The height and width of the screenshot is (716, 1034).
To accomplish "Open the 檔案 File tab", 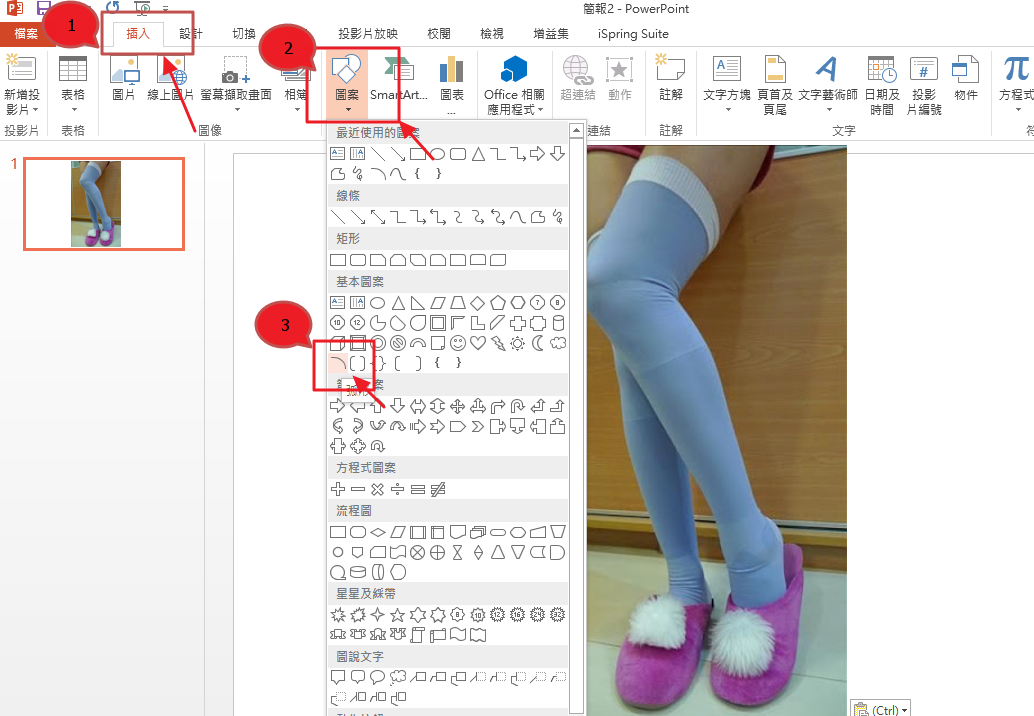I will tap(26, 34).
